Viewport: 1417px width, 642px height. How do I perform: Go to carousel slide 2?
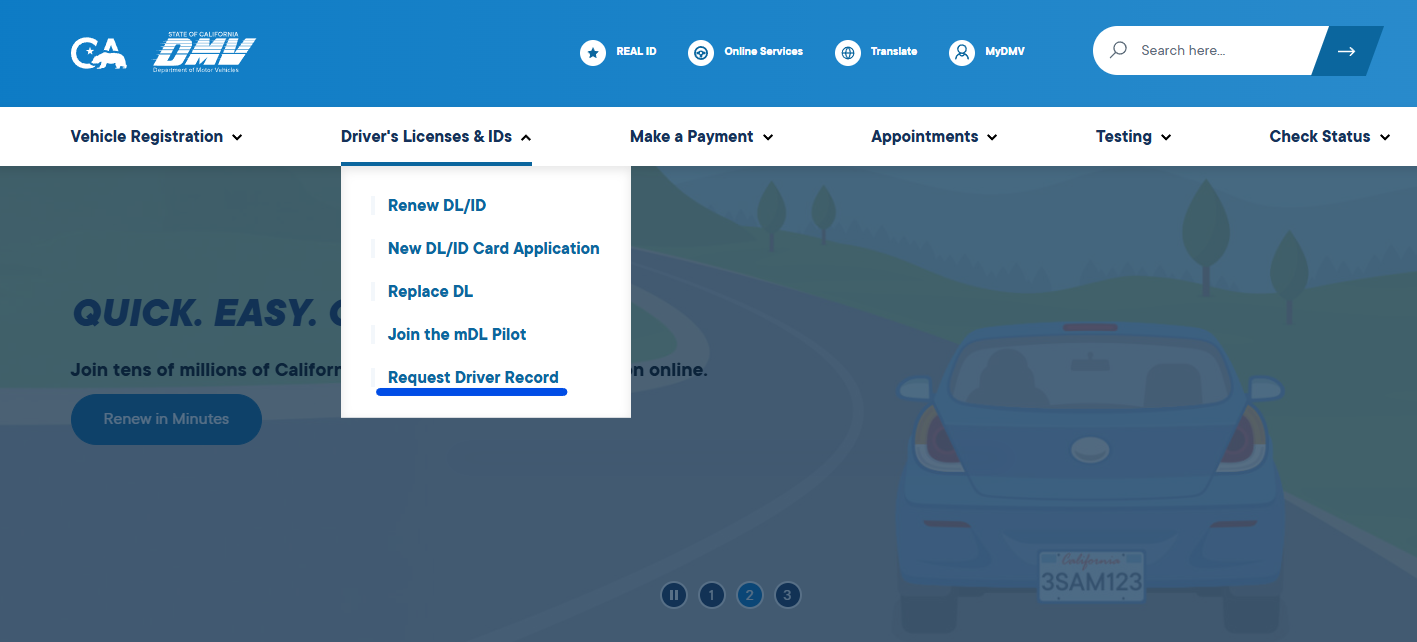pos(749,595)
